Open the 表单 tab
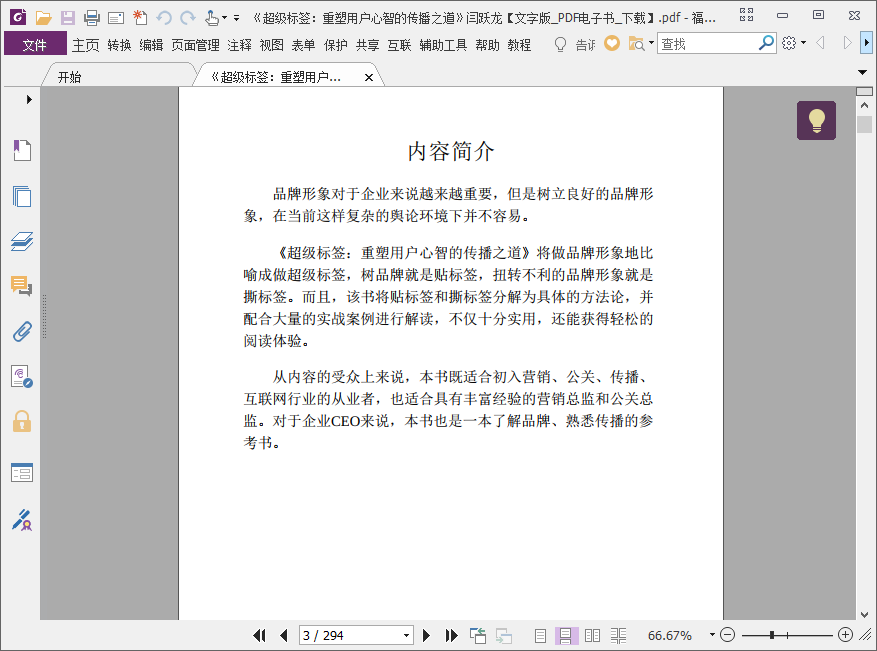 pyautogui.click(x=303, y=45)
